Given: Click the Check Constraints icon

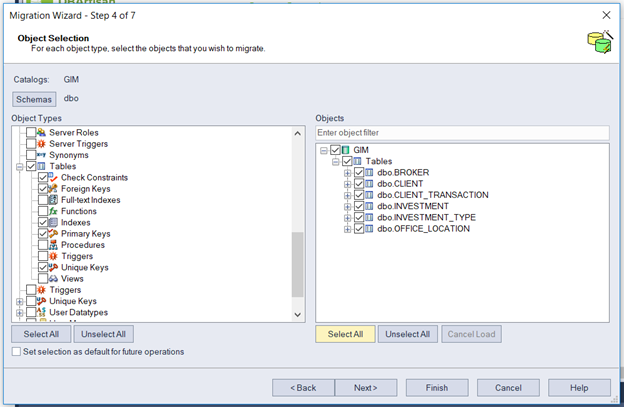Looking at the screenshot, I should coord(53,177).
